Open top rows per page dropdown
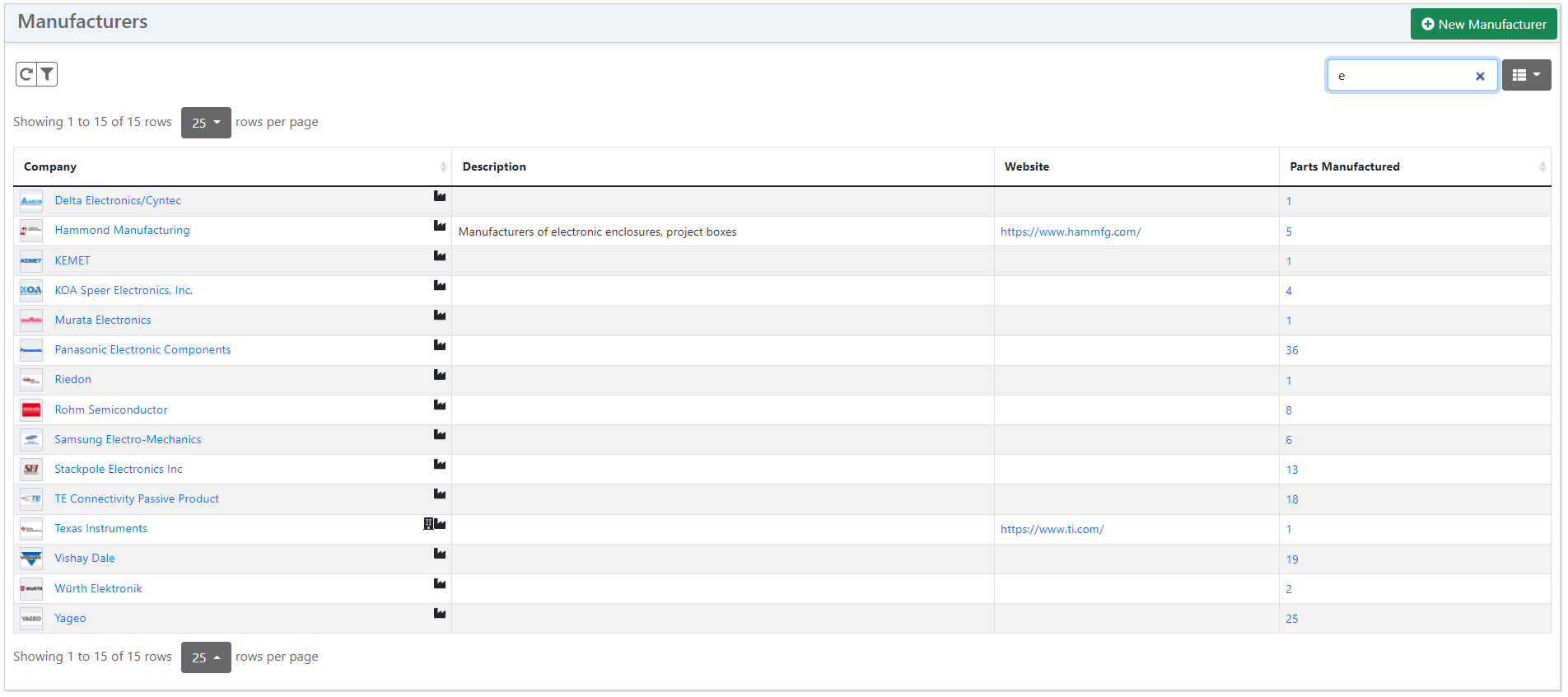This screenshot has width=1568, height=697. click(206, 123)
